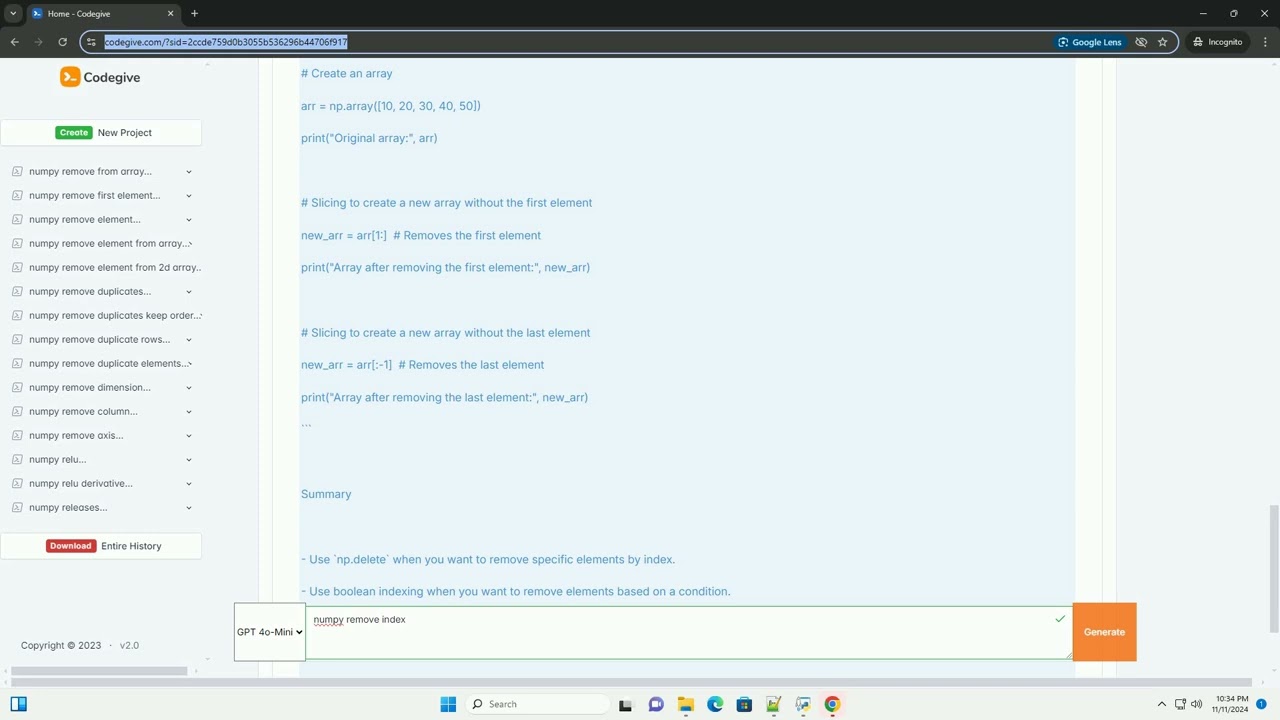
Task: Click terminal icon beside 'numpy releases...'
Action: pyautogui.click(x=17, y=507)
